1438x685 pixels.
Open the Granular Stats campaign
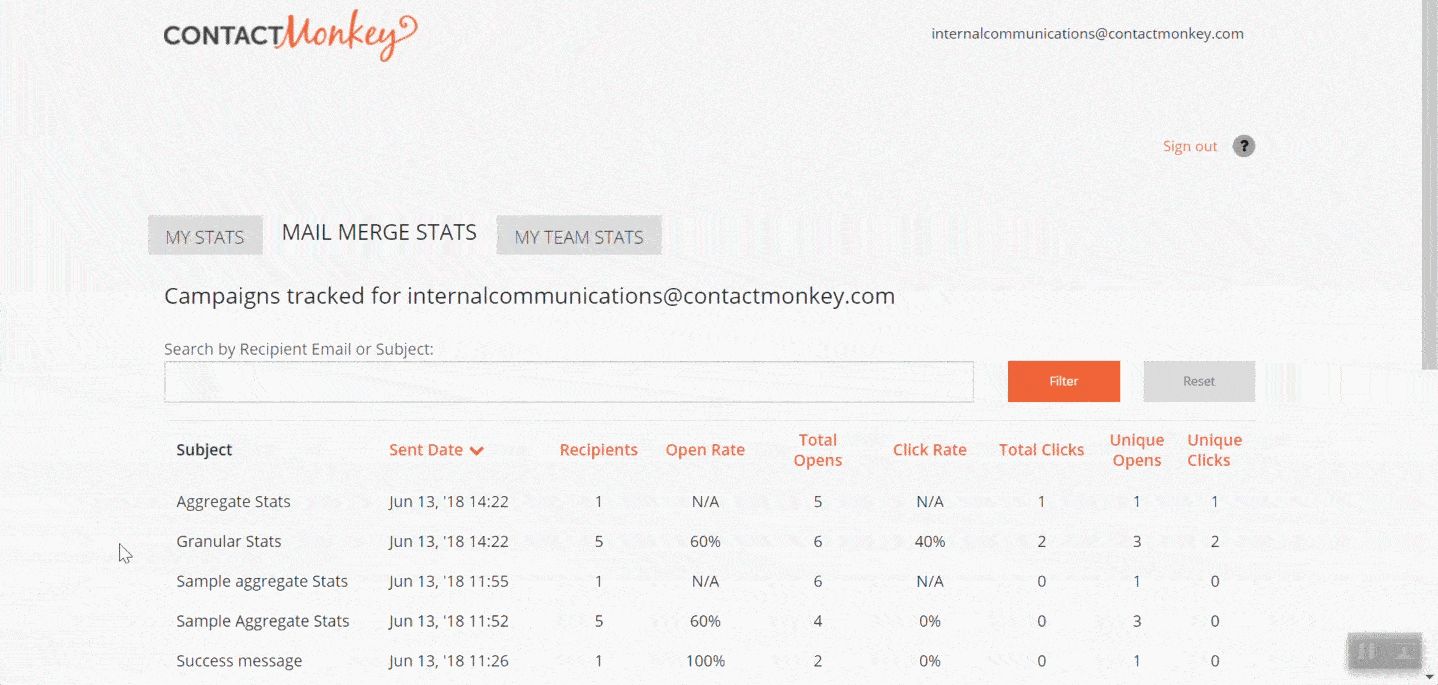[x=229, y=542]
